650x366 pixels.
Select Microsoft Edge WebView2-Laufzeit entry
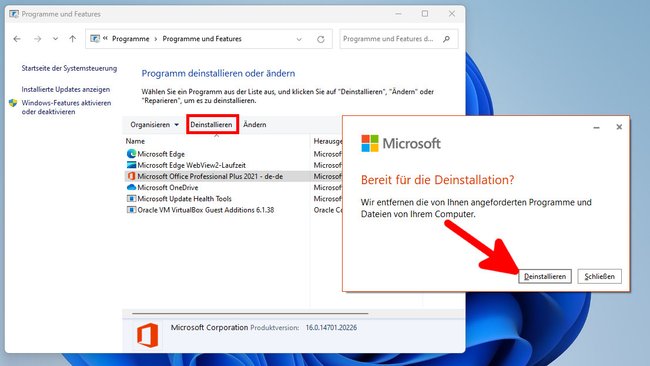[192, 165]
